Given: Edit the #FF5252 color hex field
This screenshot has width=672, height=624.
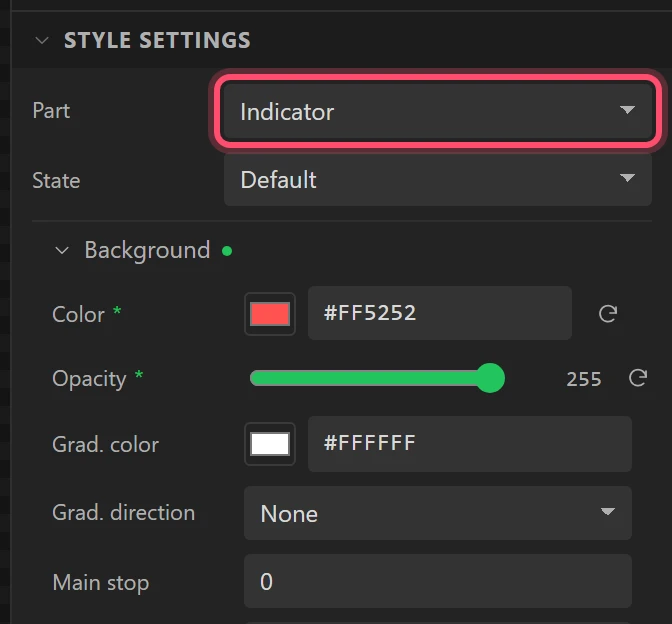Looking at the screenshot, I should click(440, 313).
